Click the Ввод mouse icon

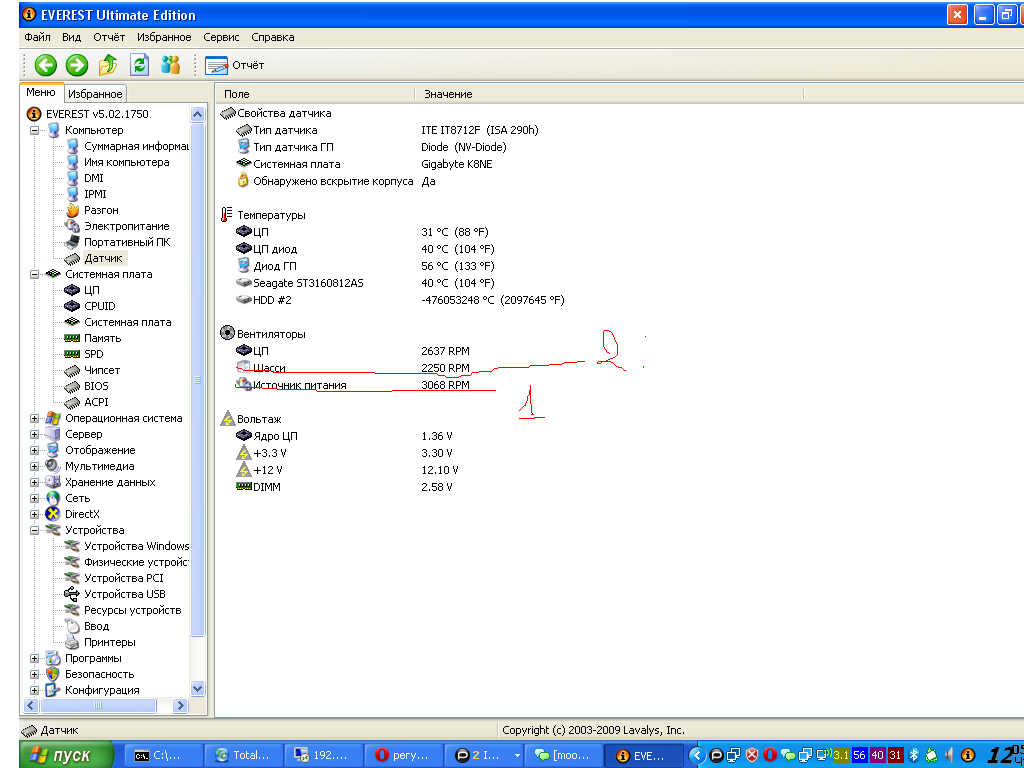72,626
